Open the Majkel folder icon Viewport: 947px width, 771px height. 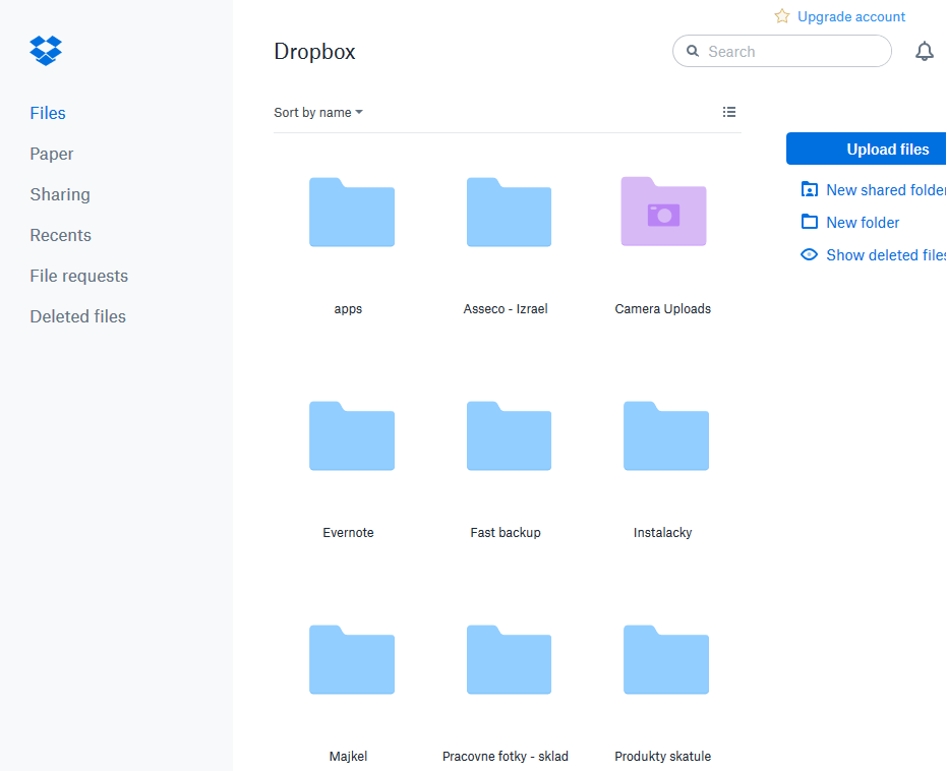[351, 660]
